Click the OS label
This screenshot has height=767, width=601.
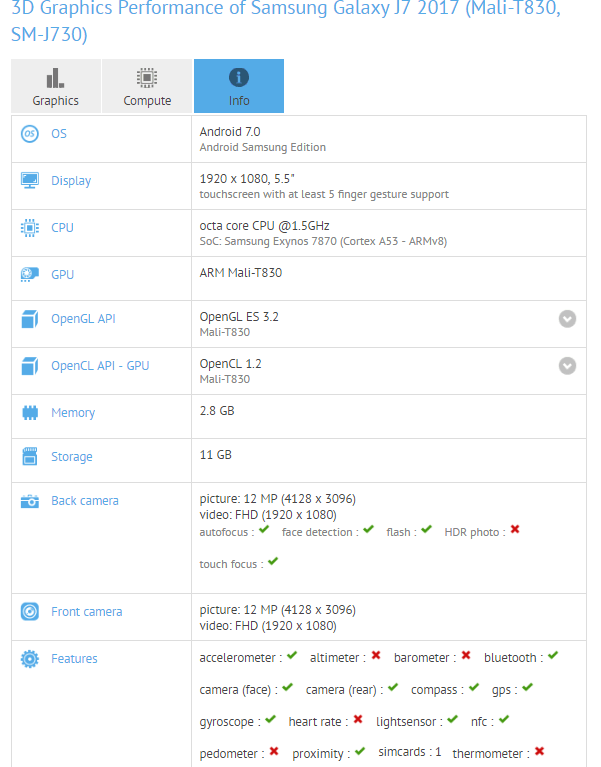point(59,134)
